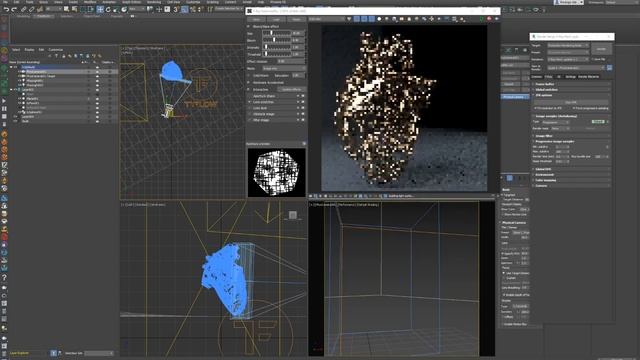Image resolution: width=640 pixels, height=360 pixels.
Task: Toggle Show Horizon Line checkbox
Action: tap(504, 214)
